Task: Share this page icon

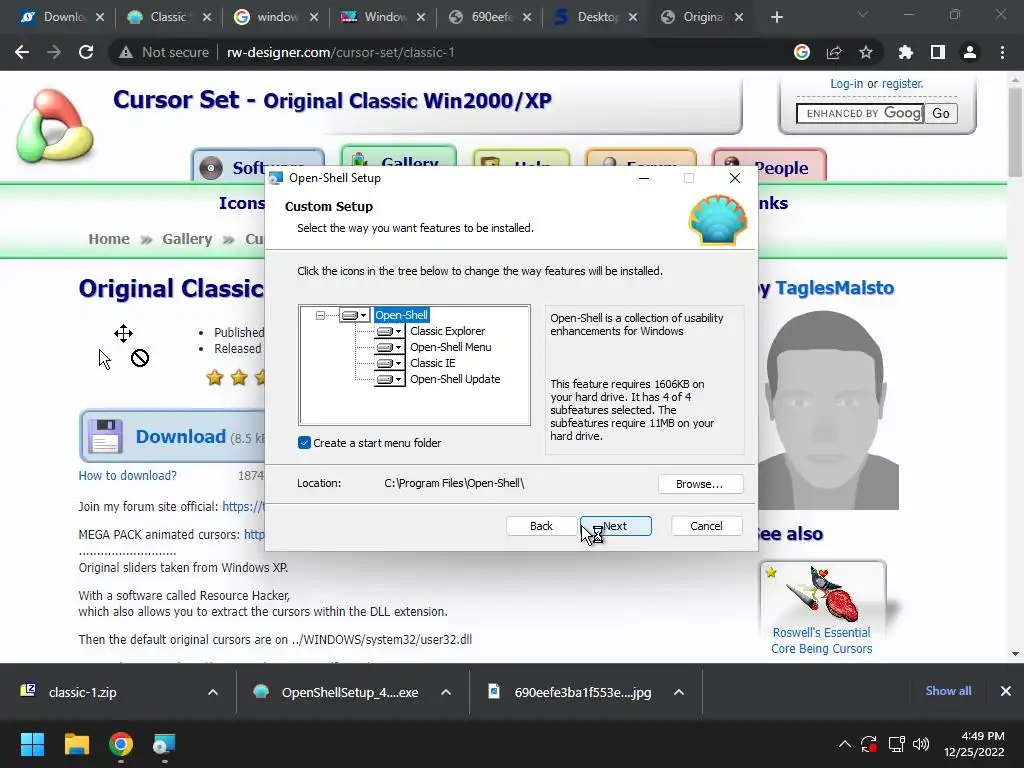Action: click(834, 52)
